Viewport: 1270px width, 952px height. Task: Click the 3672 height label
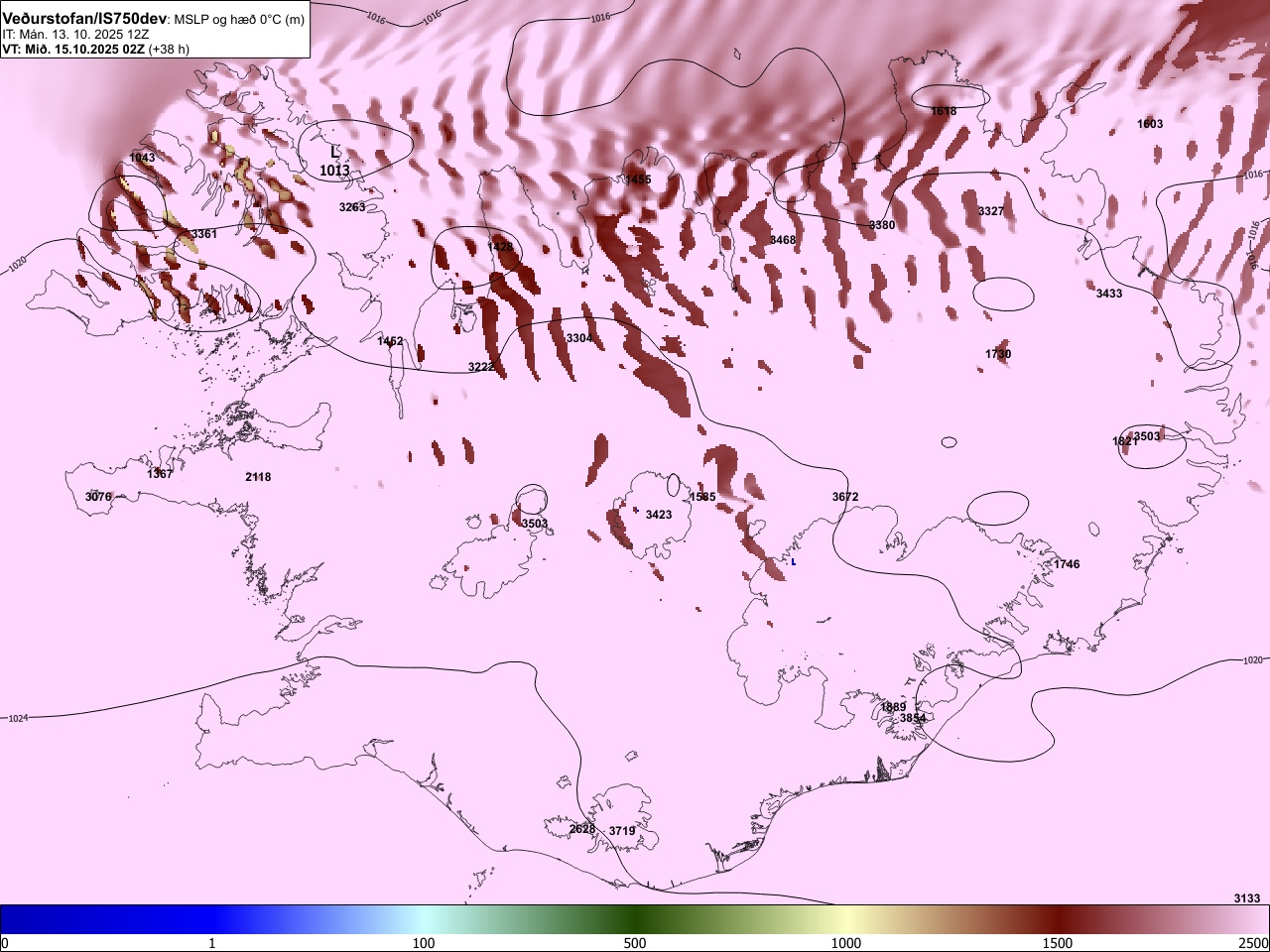click(x=845, y=497)
